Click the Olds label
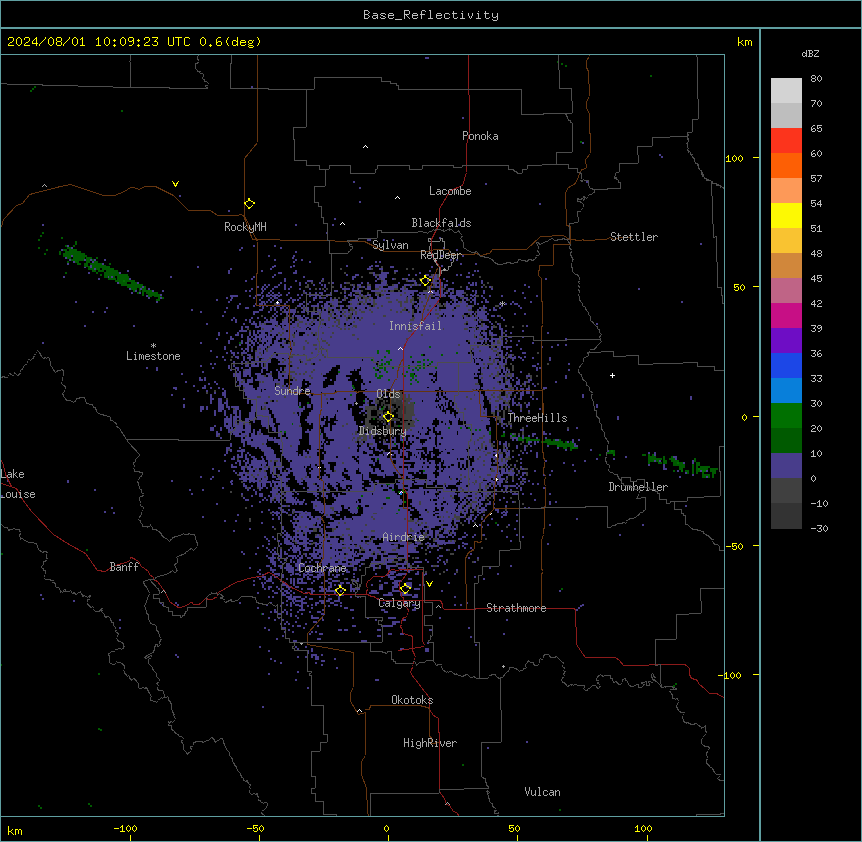The image size is (862, 842). [x=388, y=394]
